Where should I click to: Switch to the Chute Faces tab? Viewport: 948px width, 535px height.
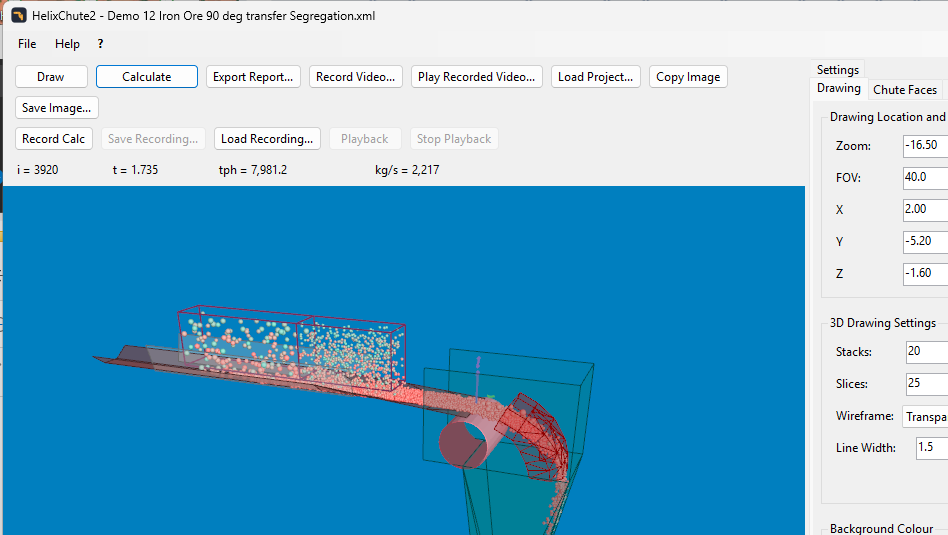pyautogui.click(x=905, y=89)
